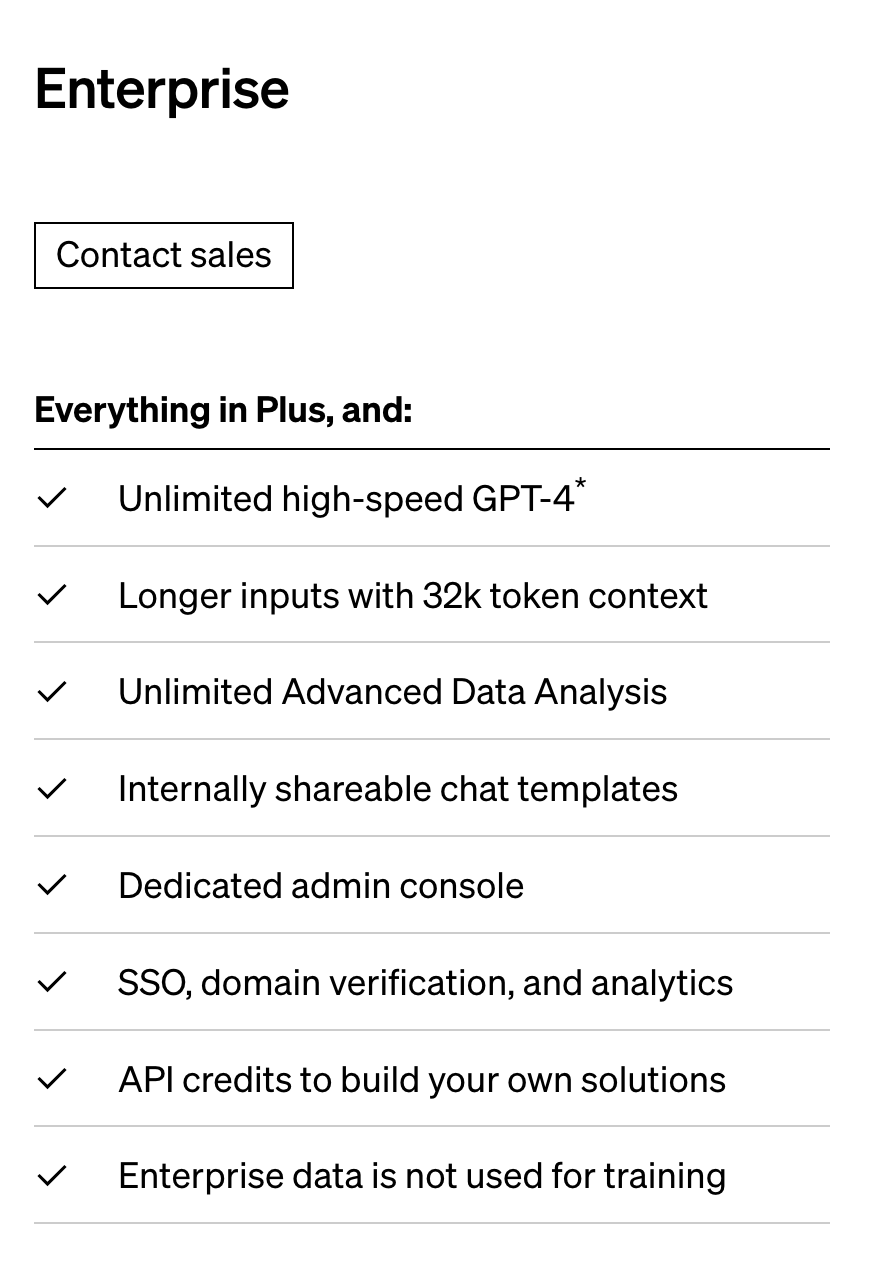Select SSO, domain verification, and analytics text
The height and width of the screenshot is (1264, 872).
click(425, 983)
